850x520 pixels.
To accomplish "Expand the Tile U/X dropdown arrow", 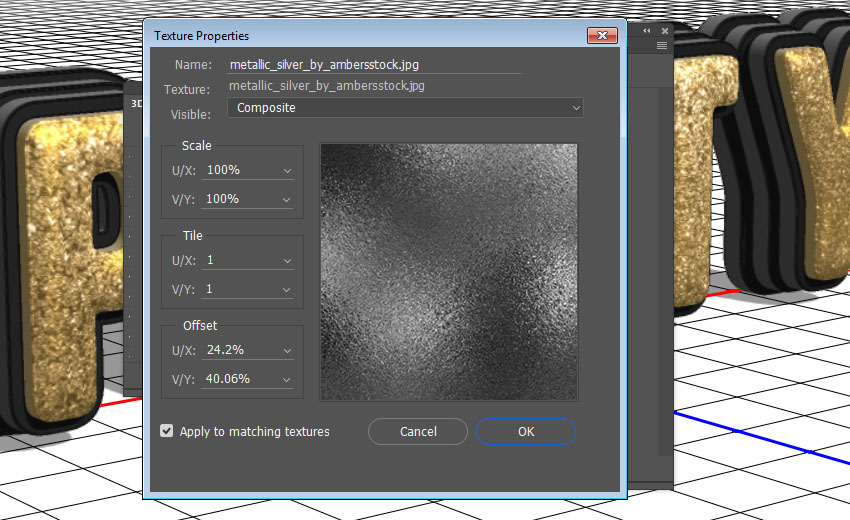I will (288, 261).
